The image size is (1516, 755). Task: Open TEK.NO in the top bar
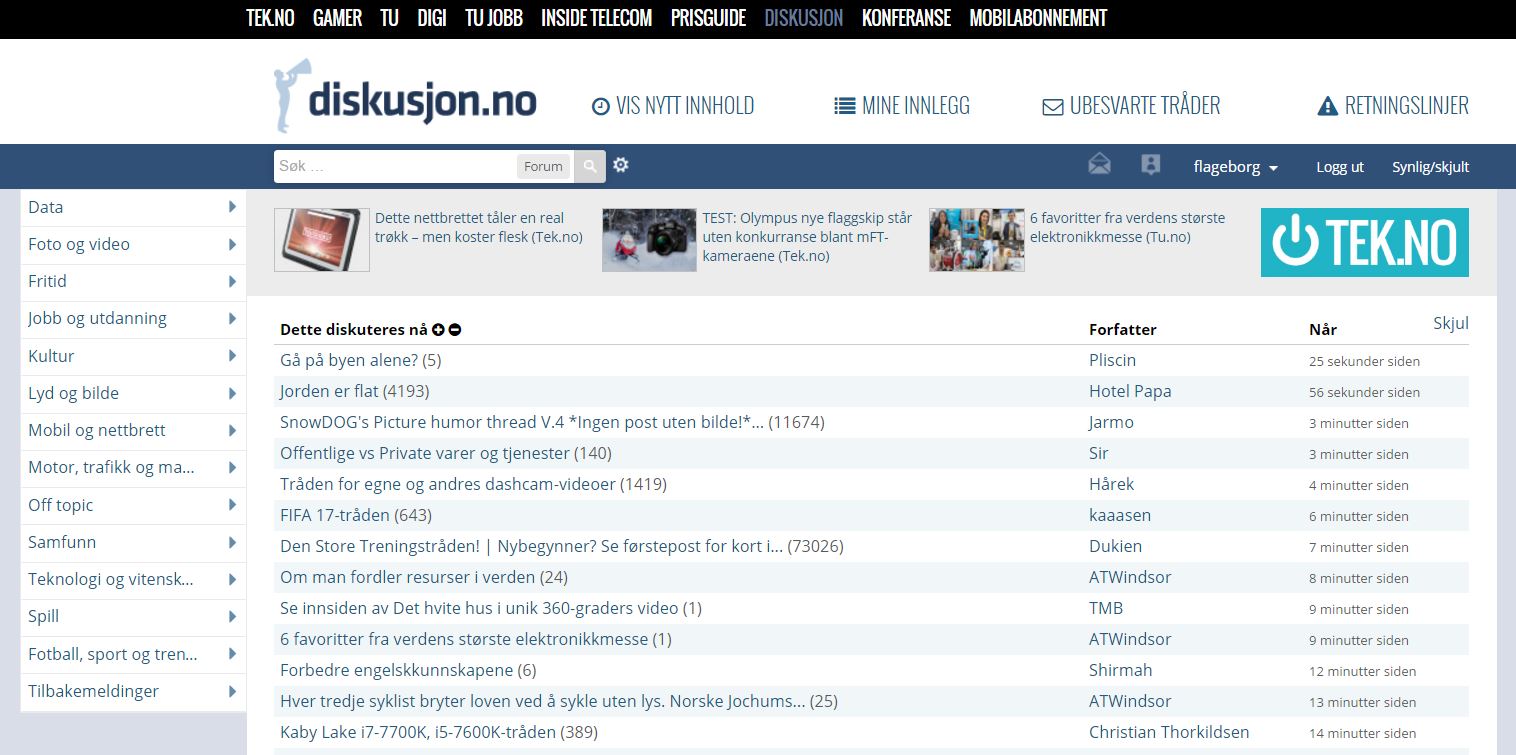pos(270,18)
